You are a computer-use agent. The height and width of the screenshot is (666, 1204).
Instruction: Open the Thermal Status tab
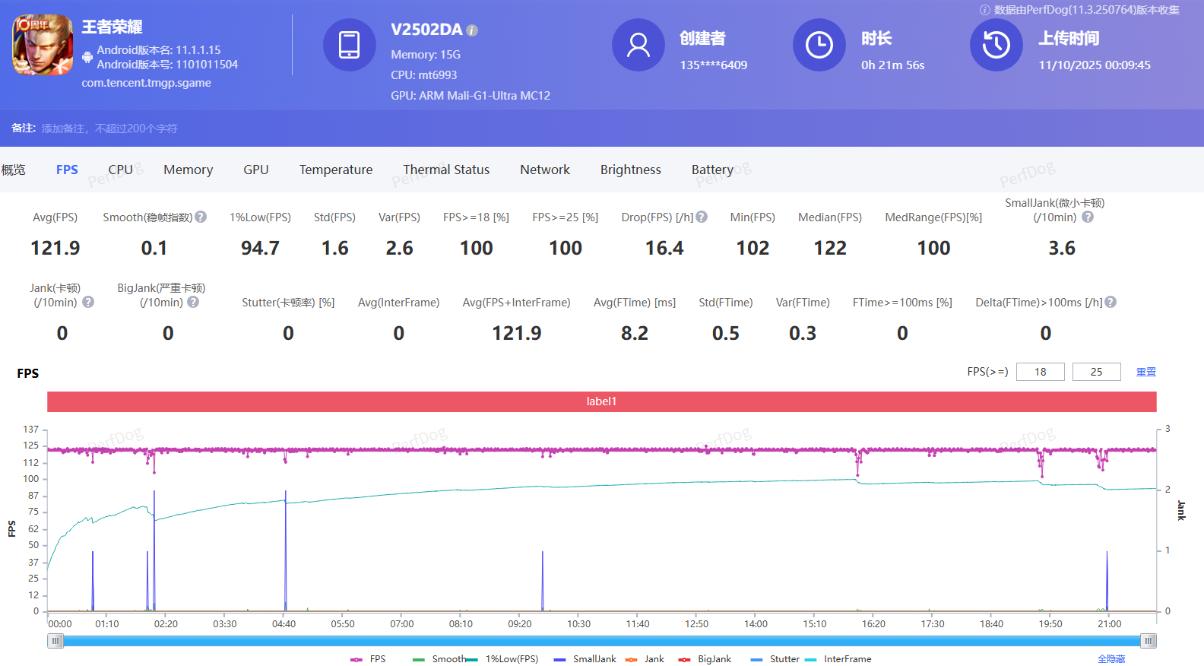click(446, 170)
